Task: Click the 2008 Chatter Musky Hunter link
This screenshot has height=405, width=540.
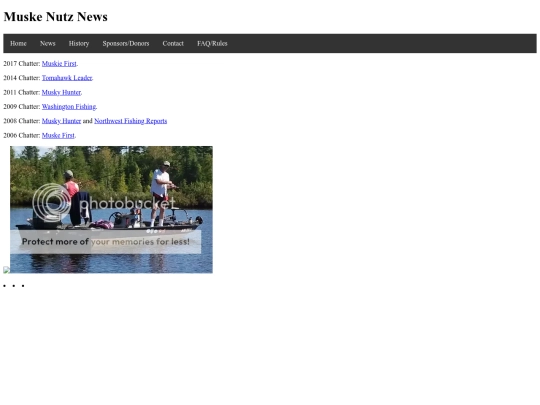Action: [61, 121]
